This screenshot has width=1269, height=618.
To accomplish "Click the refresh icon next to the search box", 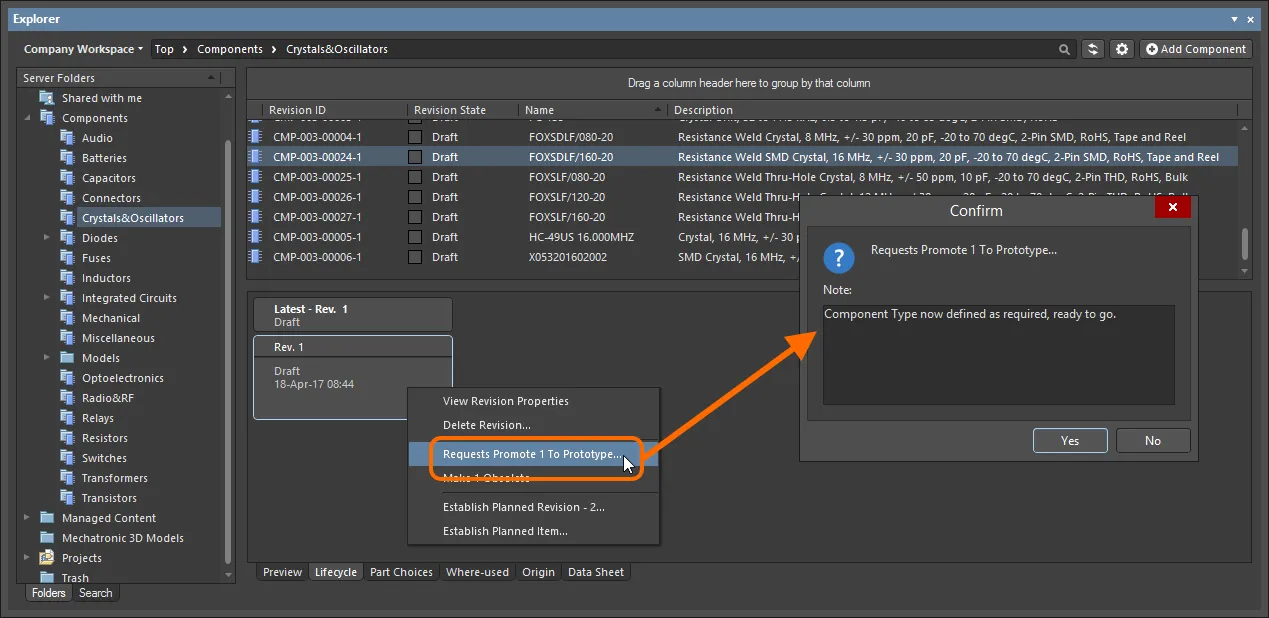I will (x=1093, y=49).
